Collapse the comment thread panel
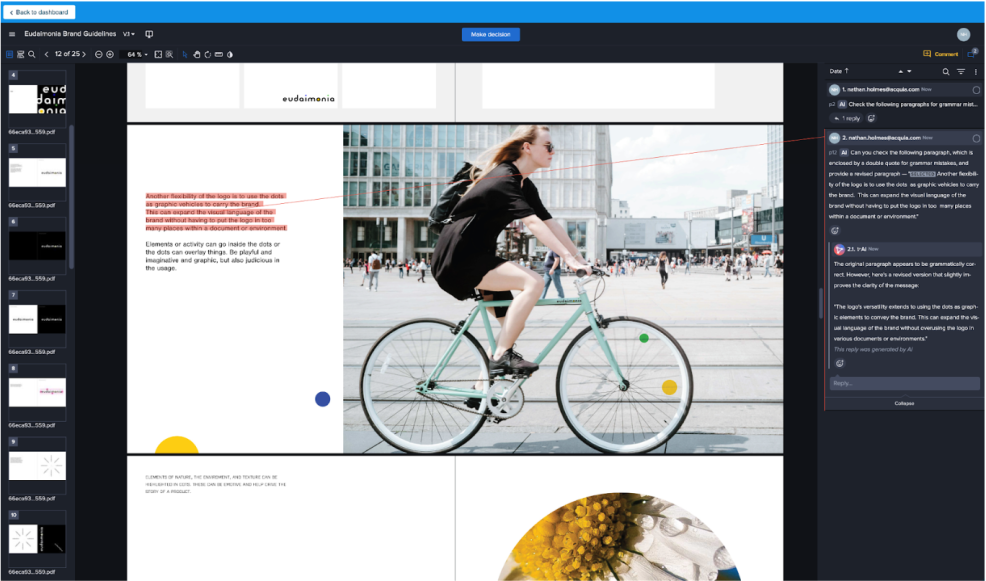 (904, 403)
